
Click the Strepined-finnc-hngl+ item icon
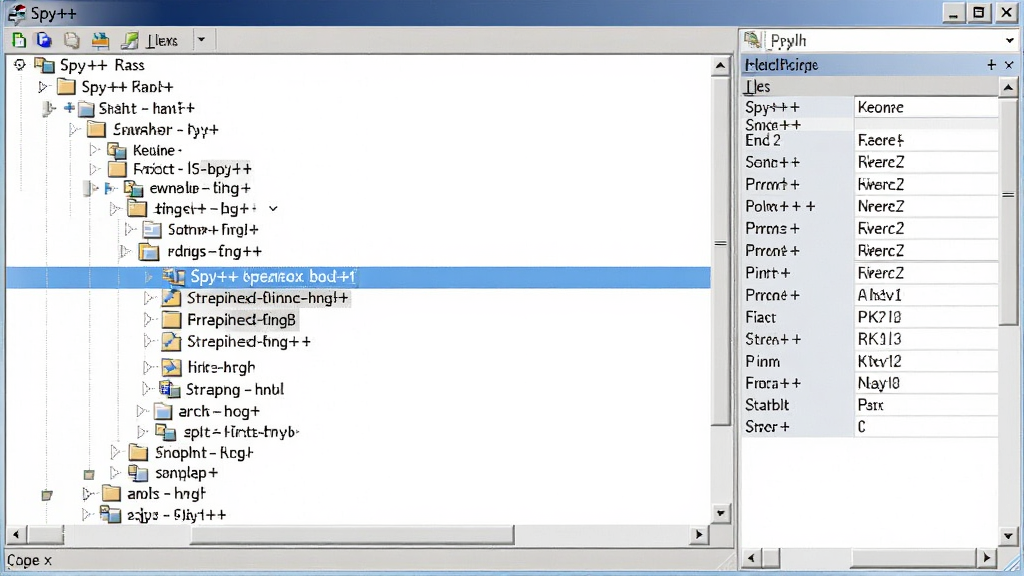point(171,298)
